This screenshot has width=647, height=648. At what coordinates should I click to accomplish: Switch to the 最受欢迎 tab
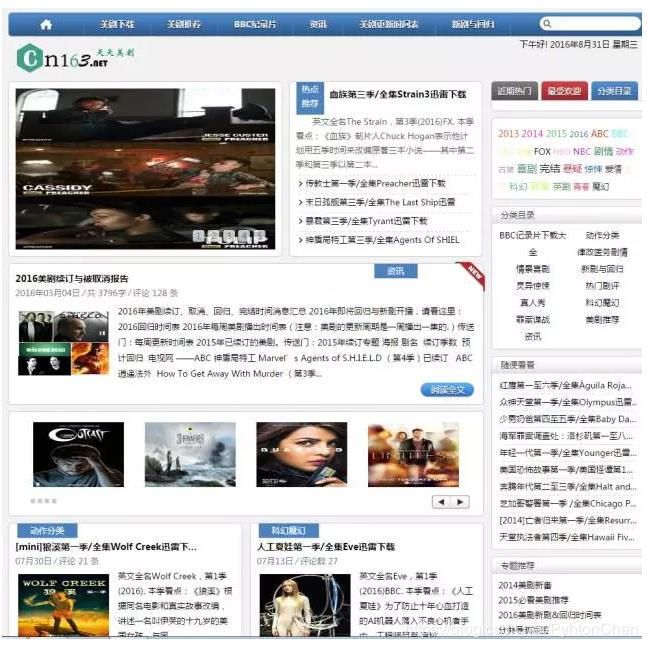pyautogui.click(x=564, y=91)
